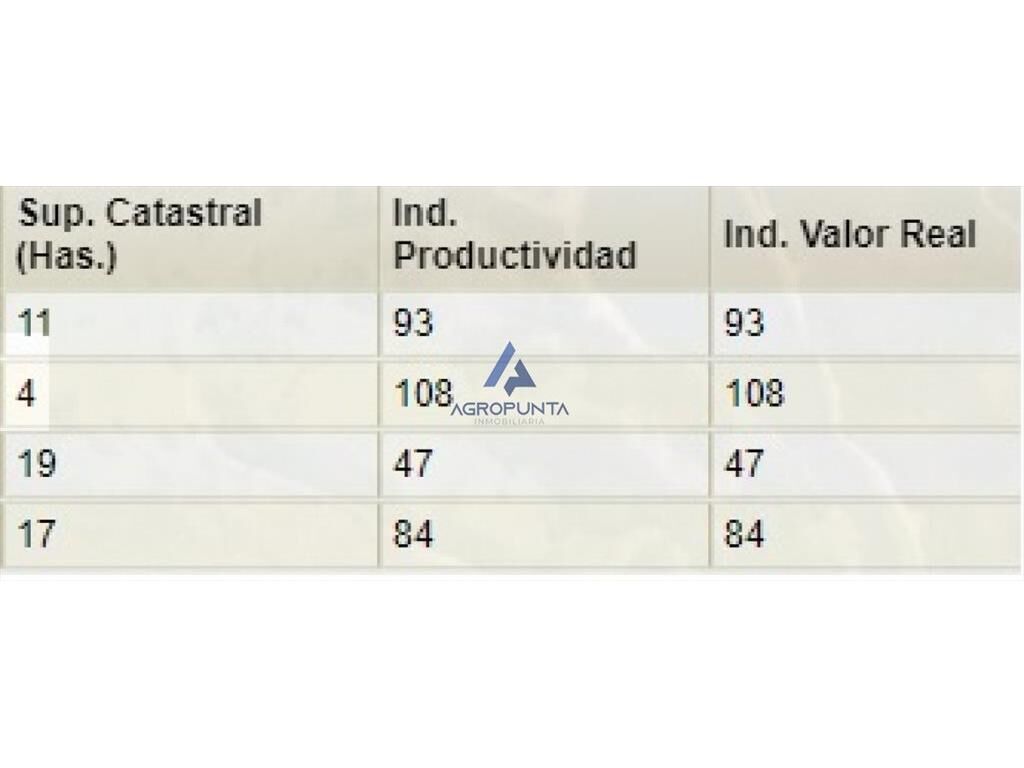1024x768 pixels.
Task: Click 108 in the Valor Real column
Action: point(754,393)
